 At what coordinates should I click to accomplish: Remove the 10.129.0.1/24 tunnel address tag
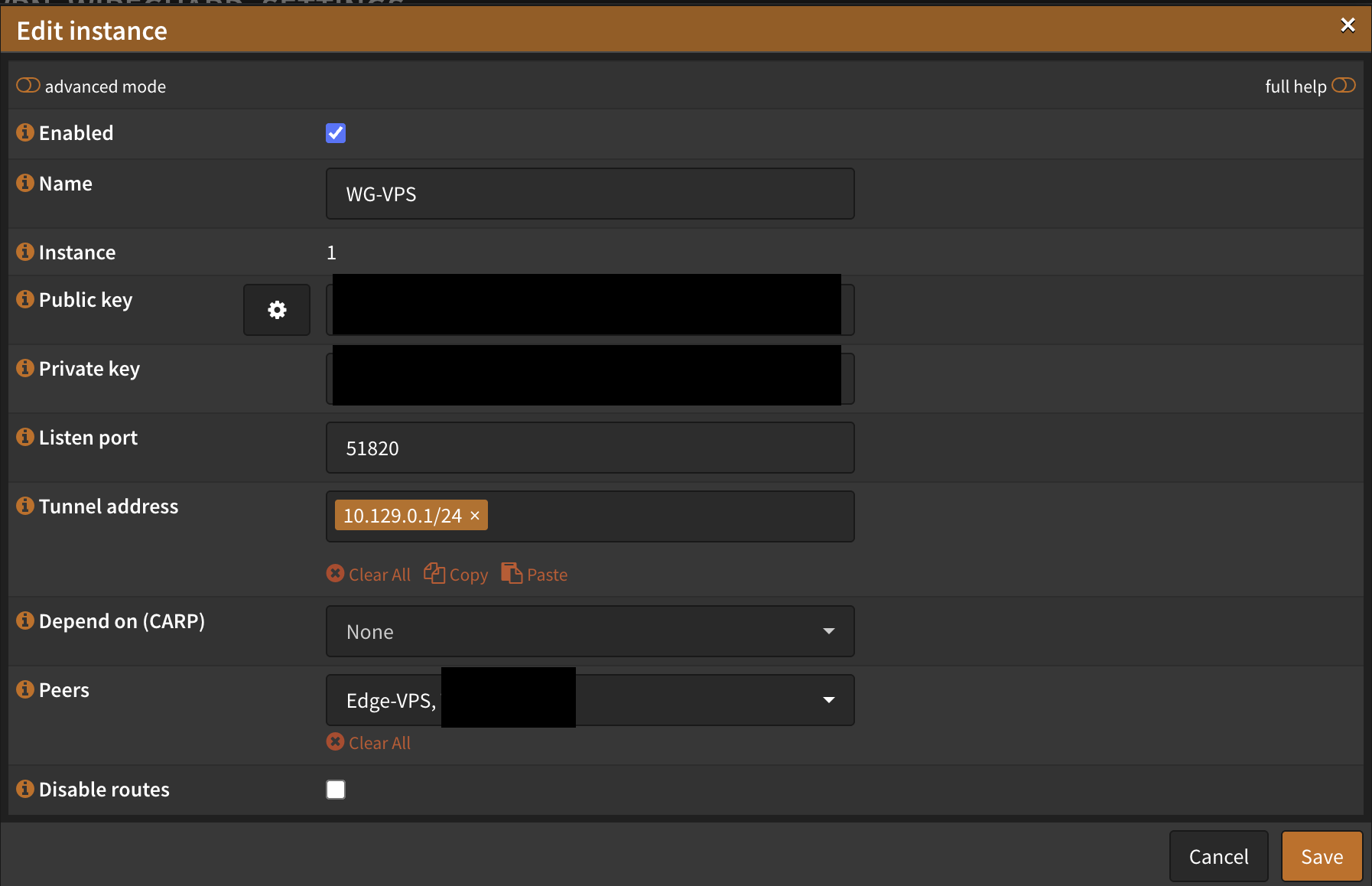(x=475, y=516)
